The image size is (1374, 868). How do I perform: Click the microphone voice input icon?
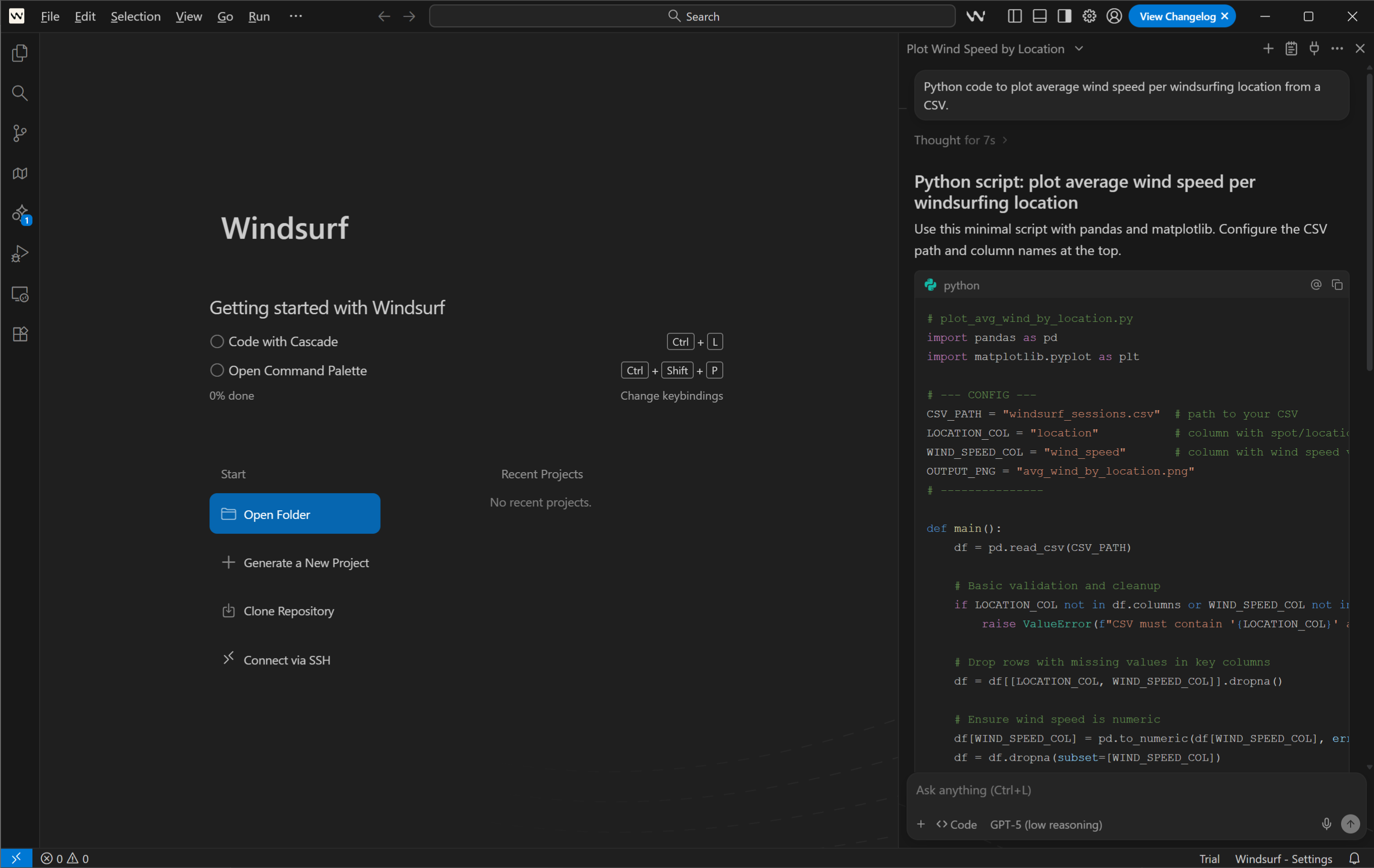tap(1327, 824)
